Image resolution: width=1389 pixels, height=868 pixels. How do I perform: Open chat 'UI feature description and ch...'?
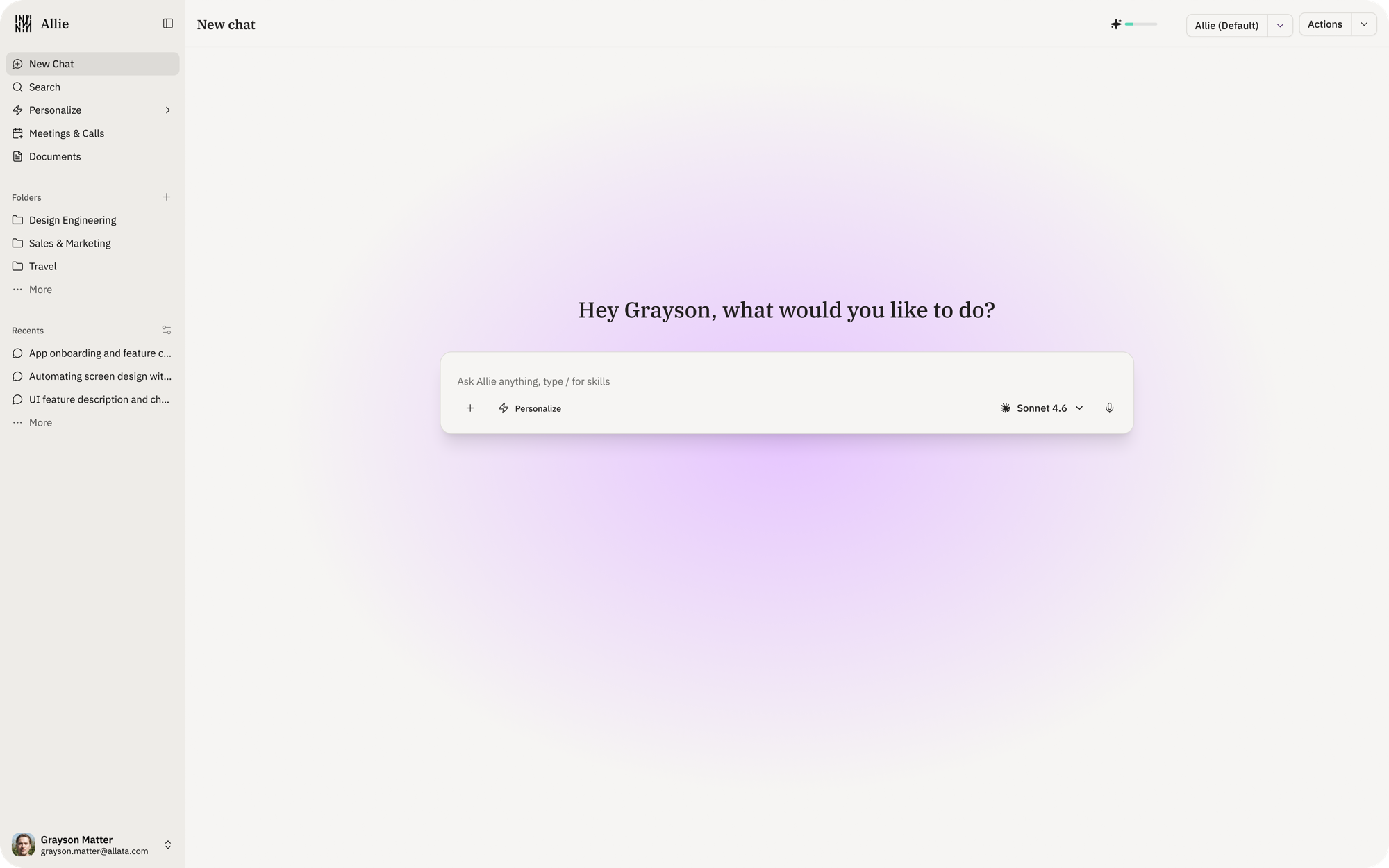tap(92, 399)
